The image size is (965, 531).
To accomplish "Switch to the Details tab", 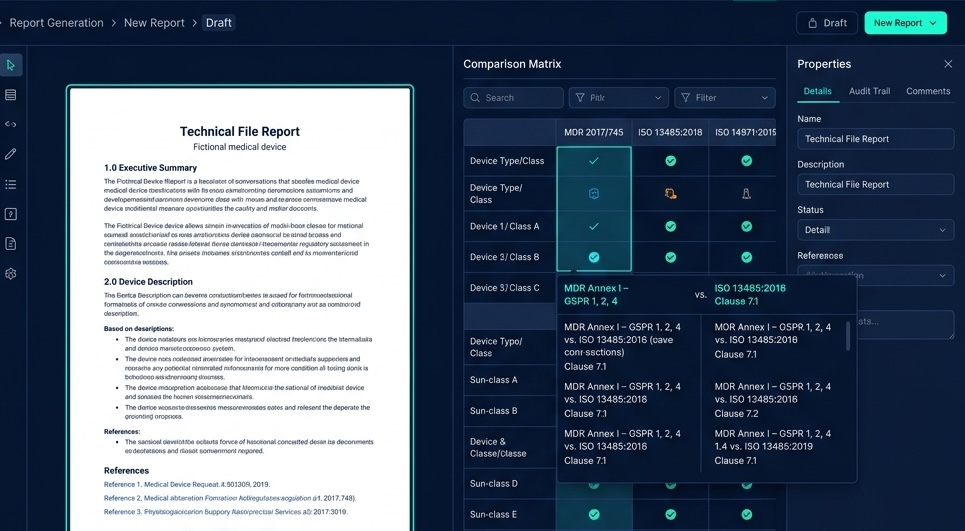I will point(817,91).
